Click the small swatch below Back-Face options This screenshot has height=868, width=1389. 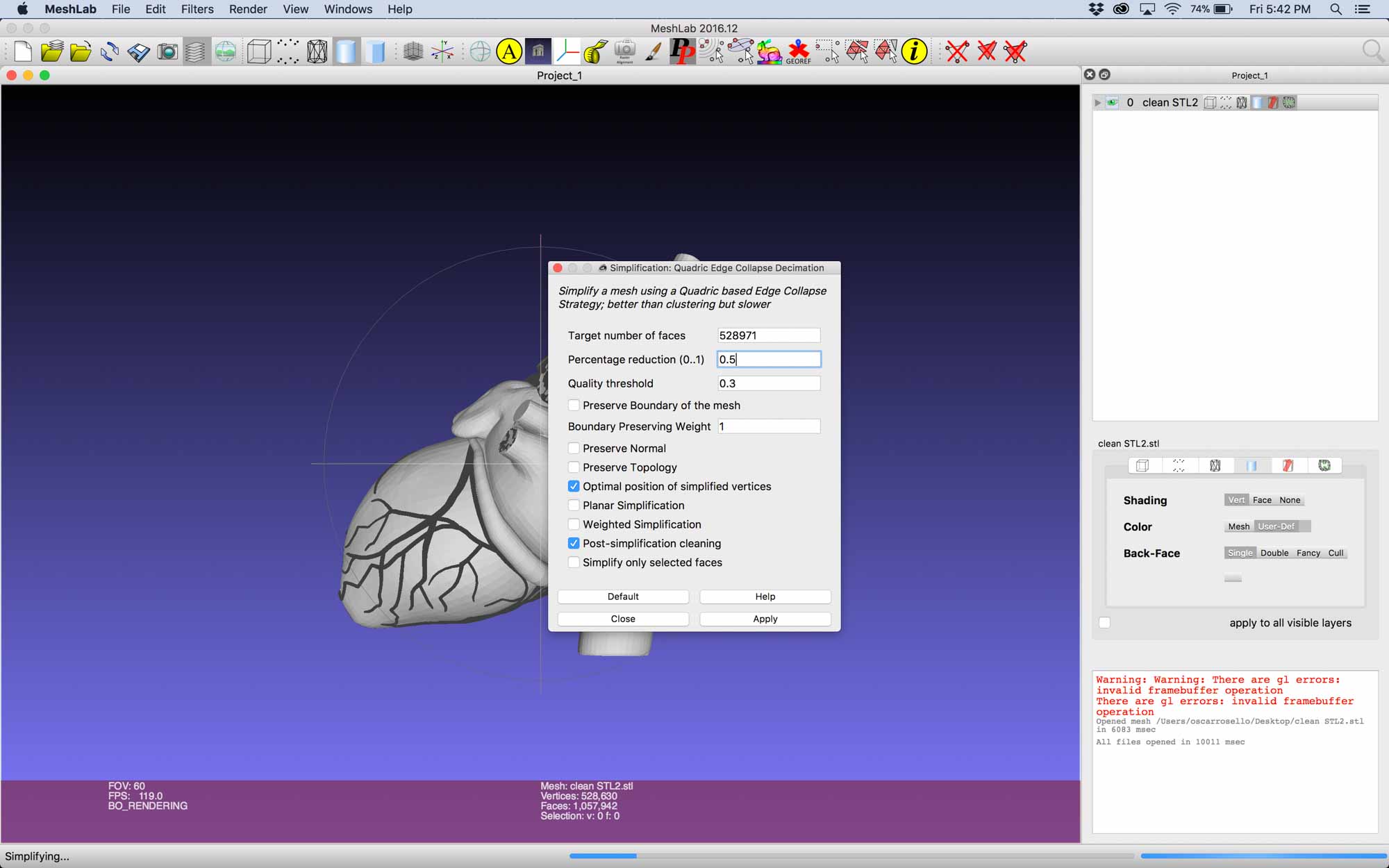pyautogui.click(x=1233, y=578)
